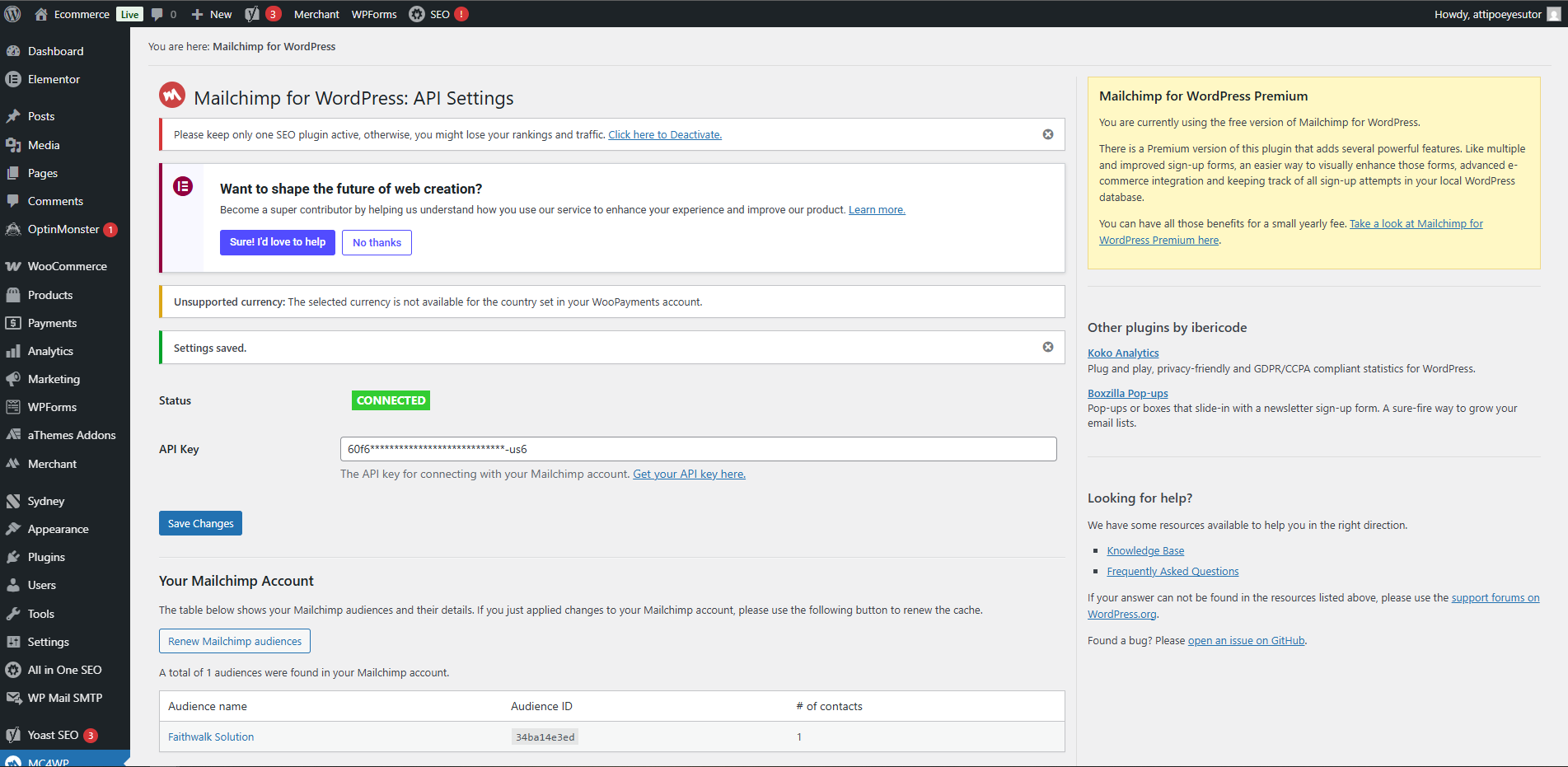Open the Koko Analytics plugin link

point(1123,353)
